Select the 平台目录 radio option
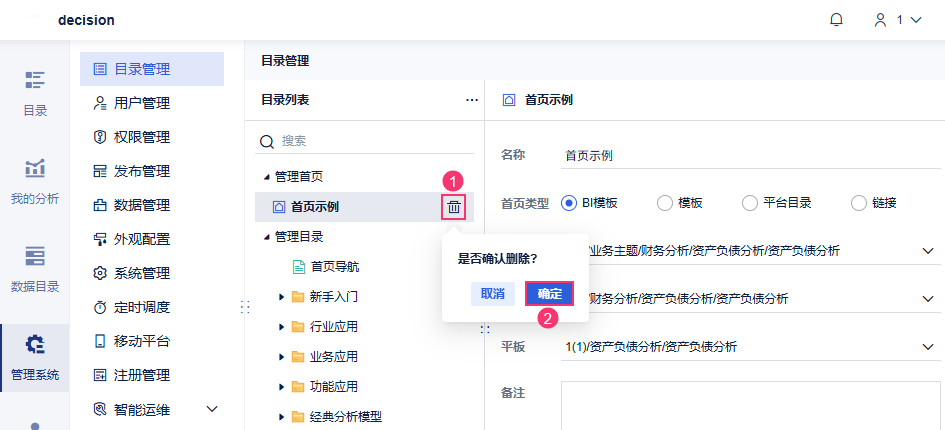Viewport: 945px width, 430px height. [750, 203]
